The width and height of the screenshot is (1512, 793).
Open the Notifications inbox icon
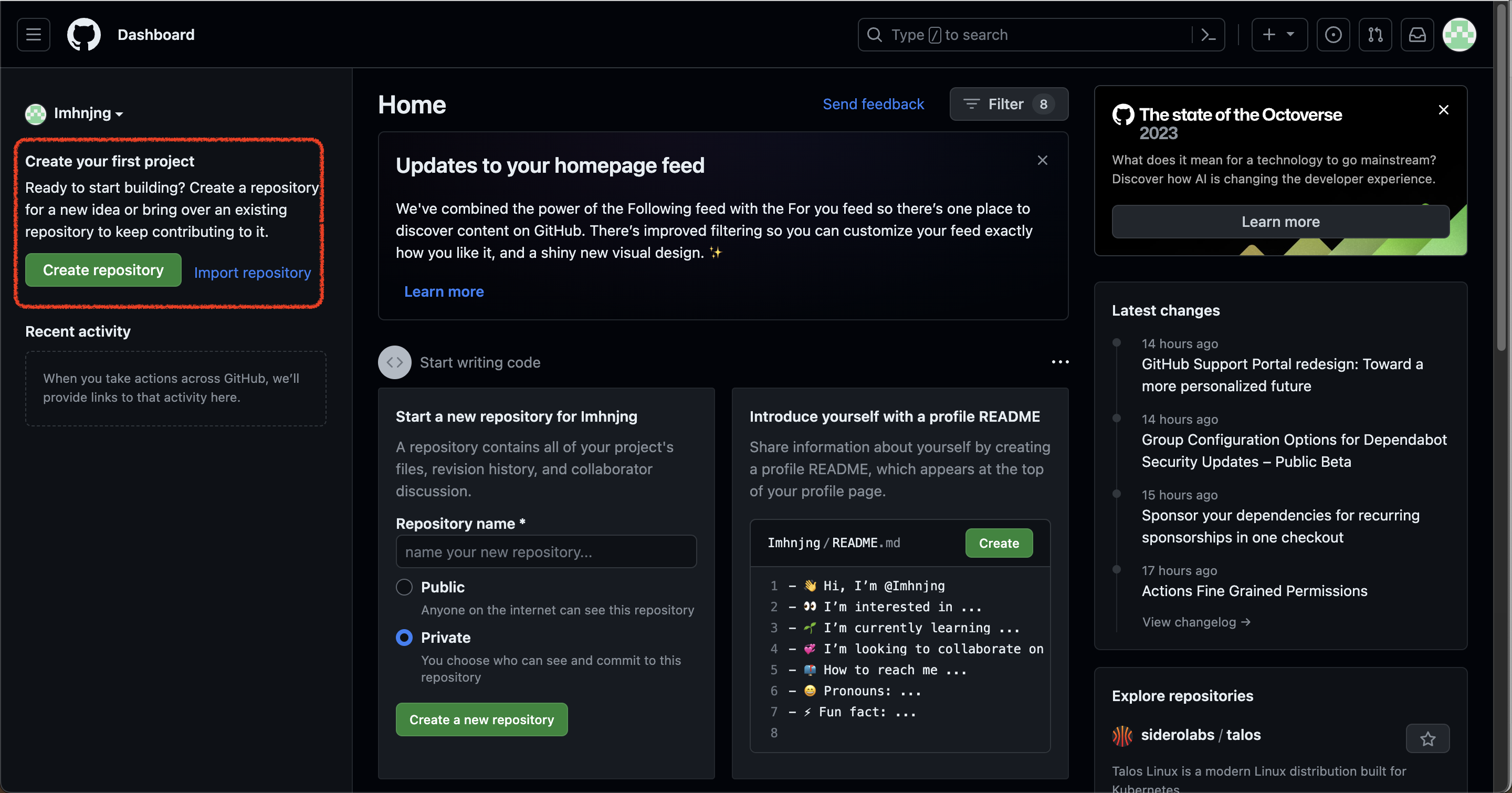(x=1417, y=35)
